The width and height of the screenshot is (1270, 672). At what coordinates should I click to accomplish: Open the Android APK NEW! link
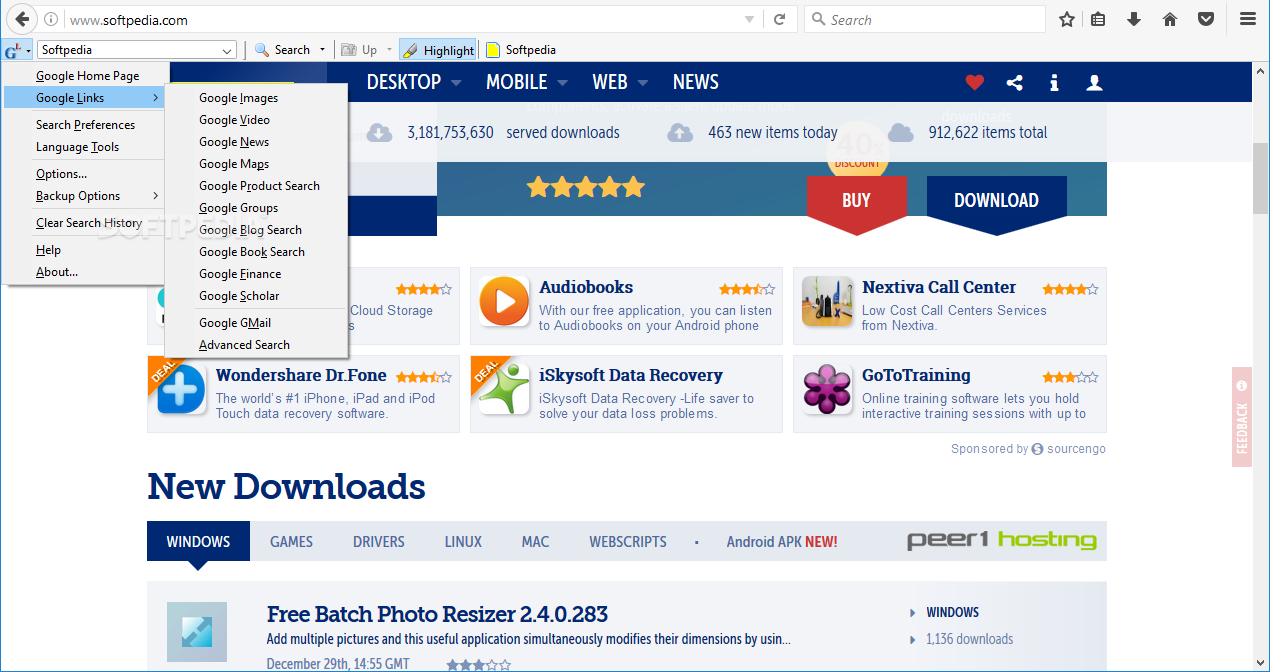[x=782, y=541]
